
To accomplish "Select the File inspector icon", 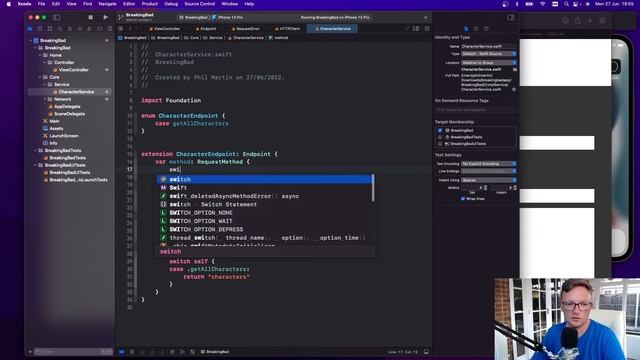I will 466,29.
